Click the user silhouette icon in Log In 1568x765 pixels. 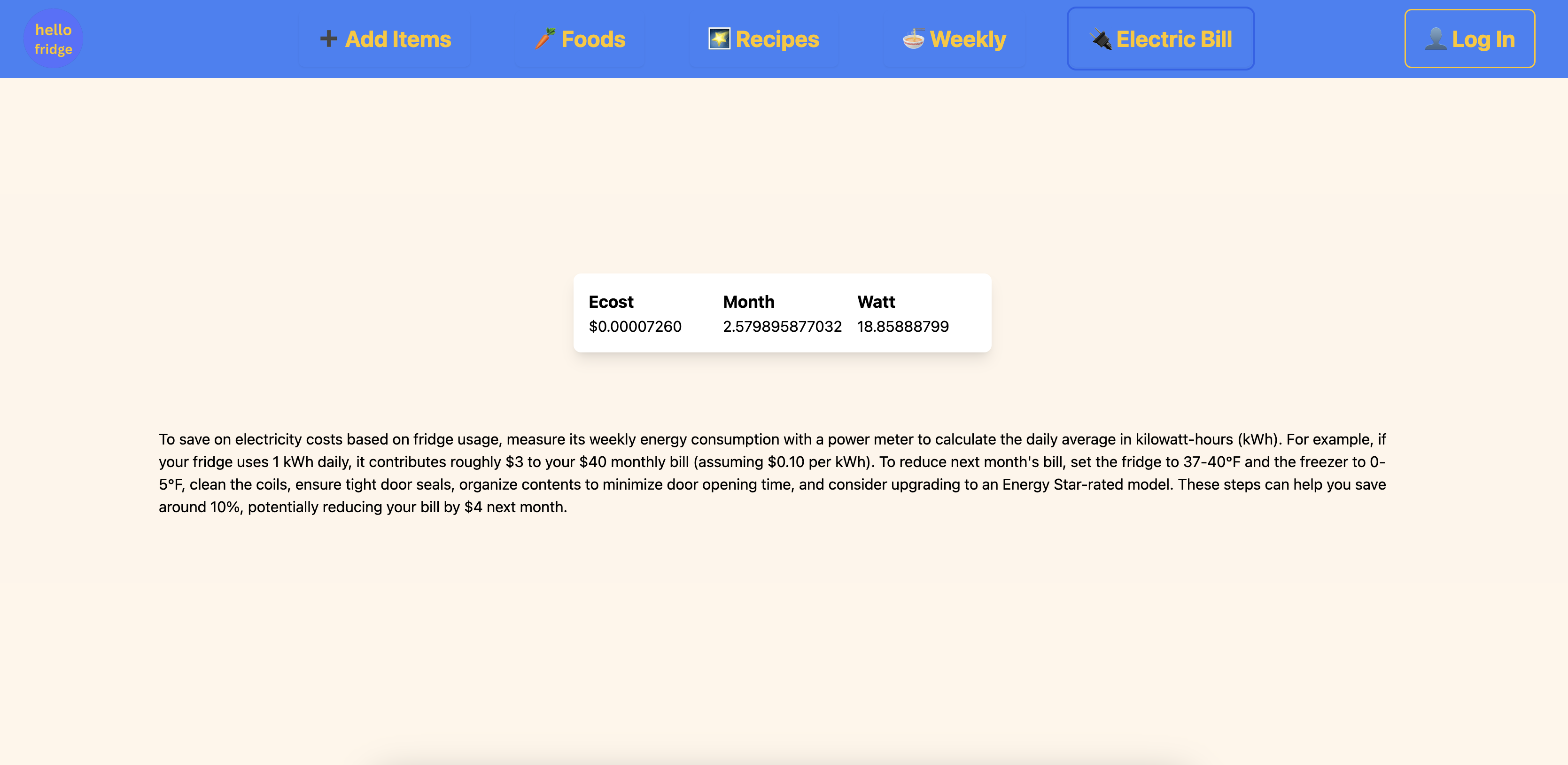[1436, 39]
